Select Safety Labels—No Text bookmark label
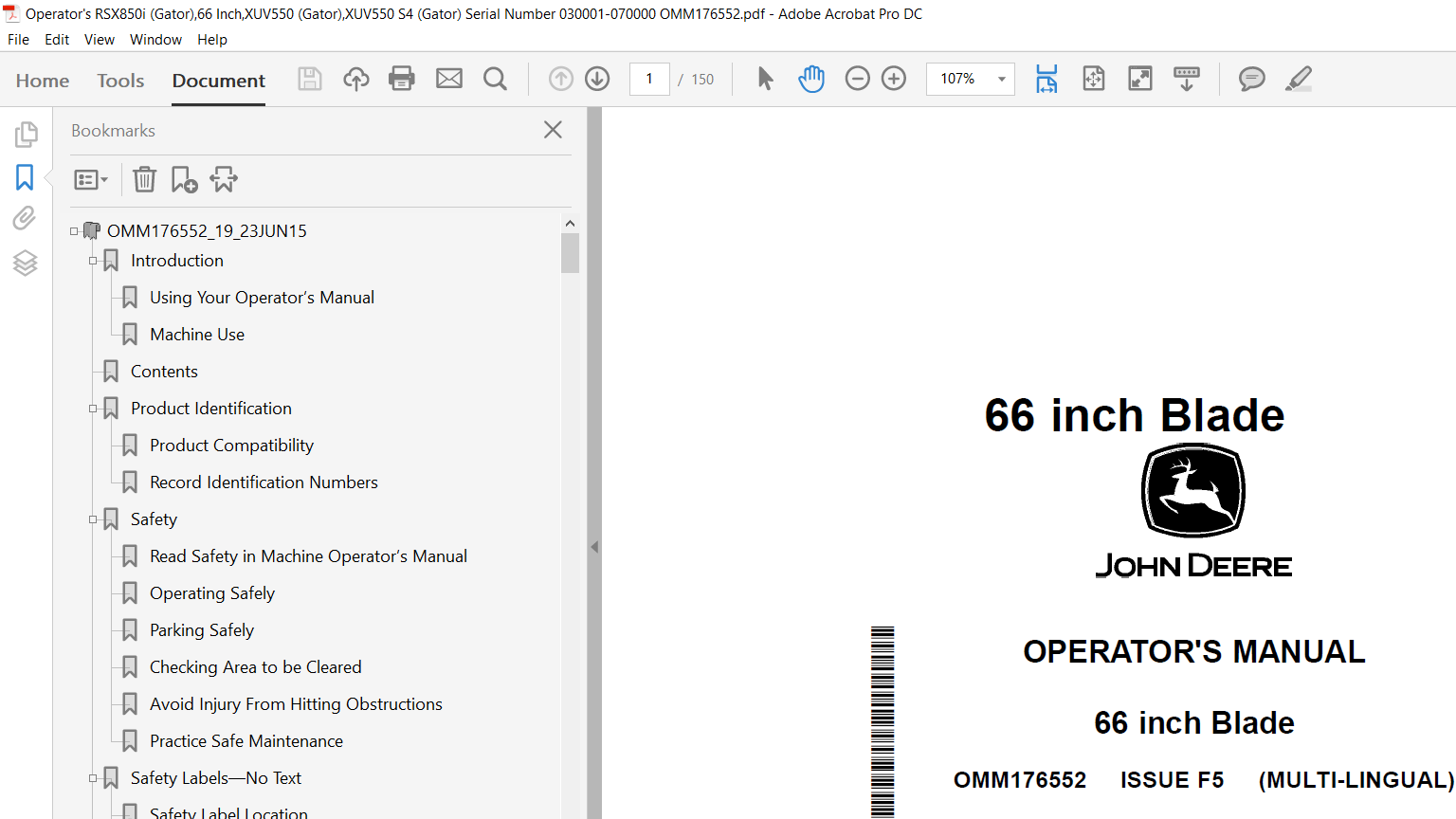The width and height of the screenshot is (1456, 819). click(216, 778)
